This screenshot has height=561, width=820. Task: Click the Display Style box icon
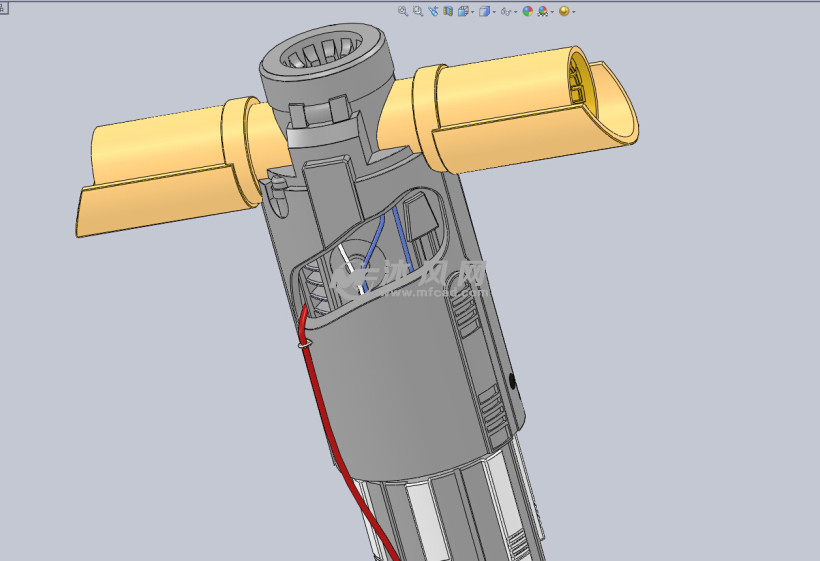[x=485, y=11]
